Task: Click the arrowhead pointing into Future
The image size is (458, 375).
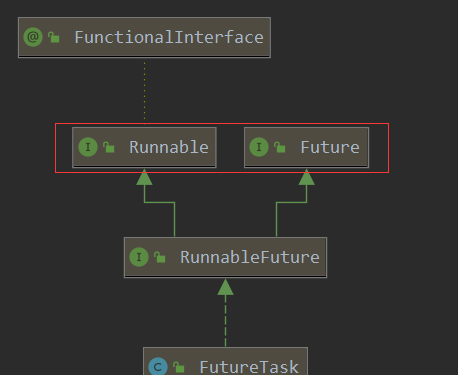Action: (x=307, y=177)
